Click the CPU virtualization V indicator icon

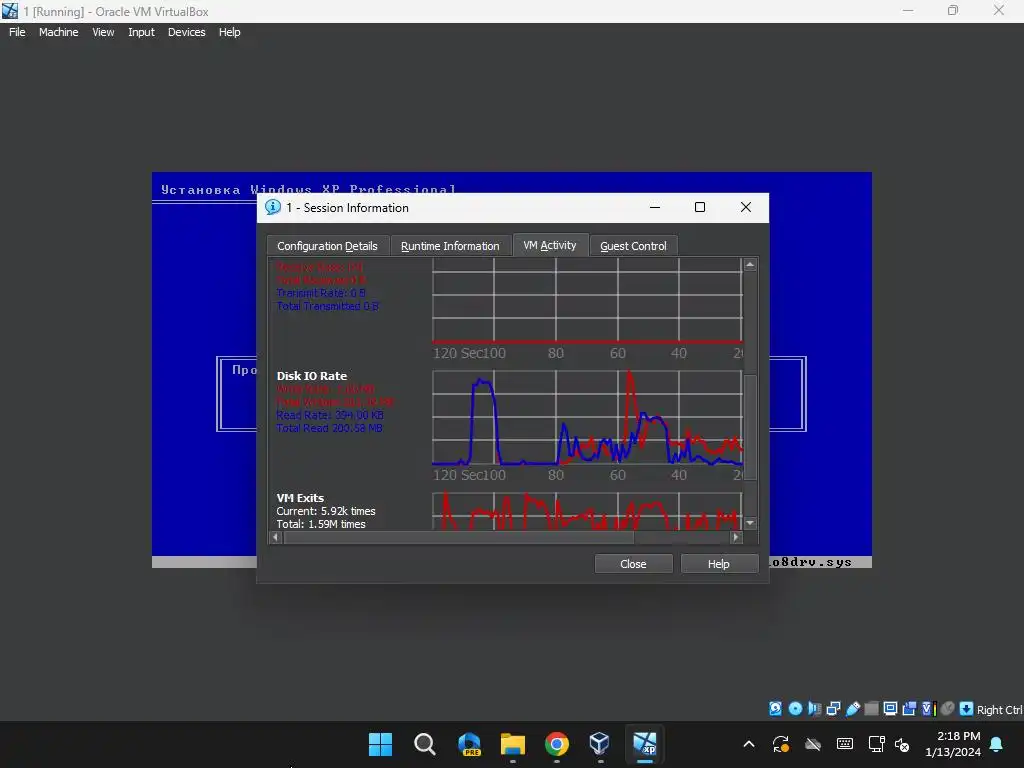tap(928, 709)
